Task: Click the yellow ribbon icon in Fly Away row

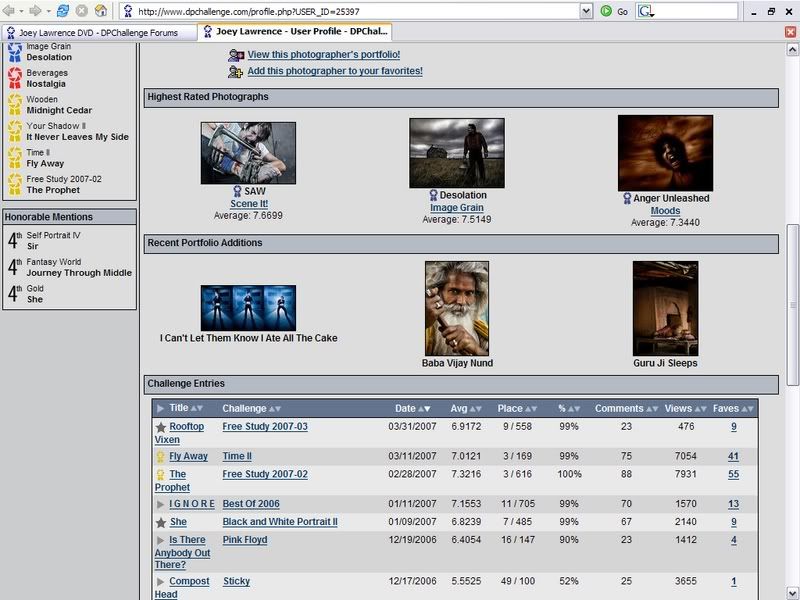Action: tap(160, 457)
